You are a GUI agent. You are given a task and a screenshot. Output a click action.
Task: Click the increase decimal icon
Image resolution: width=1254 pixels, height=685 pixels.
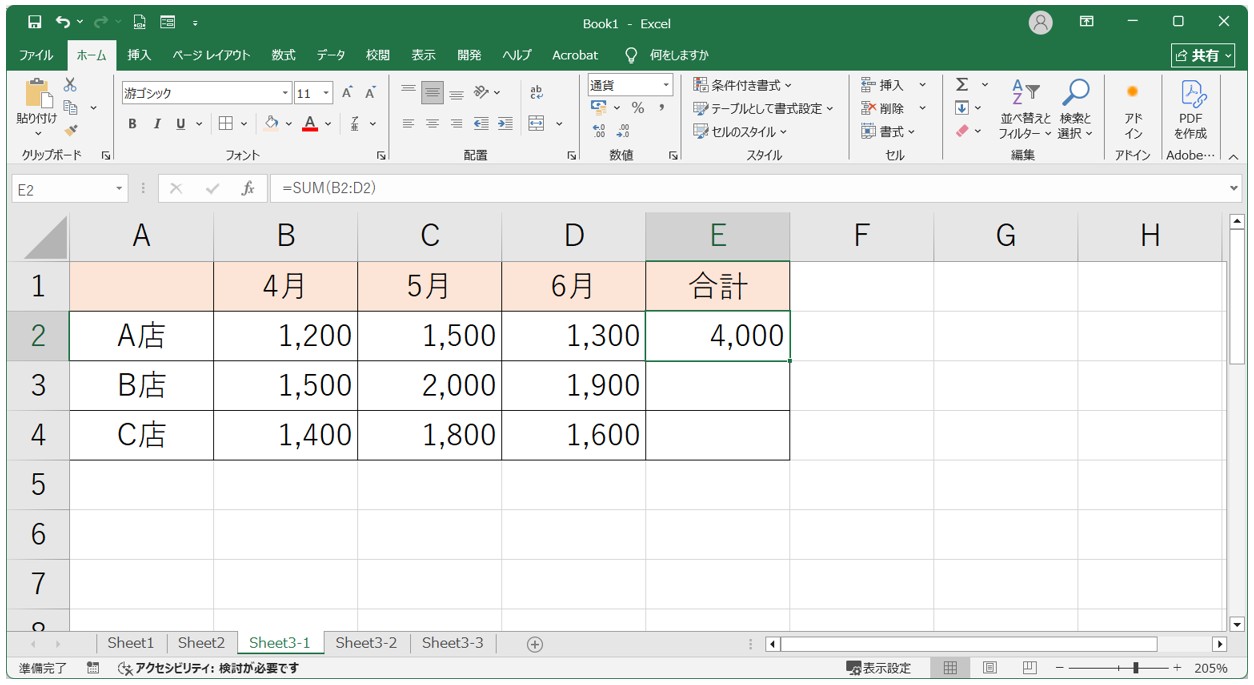pyautogui.click(x=599, y=131)
